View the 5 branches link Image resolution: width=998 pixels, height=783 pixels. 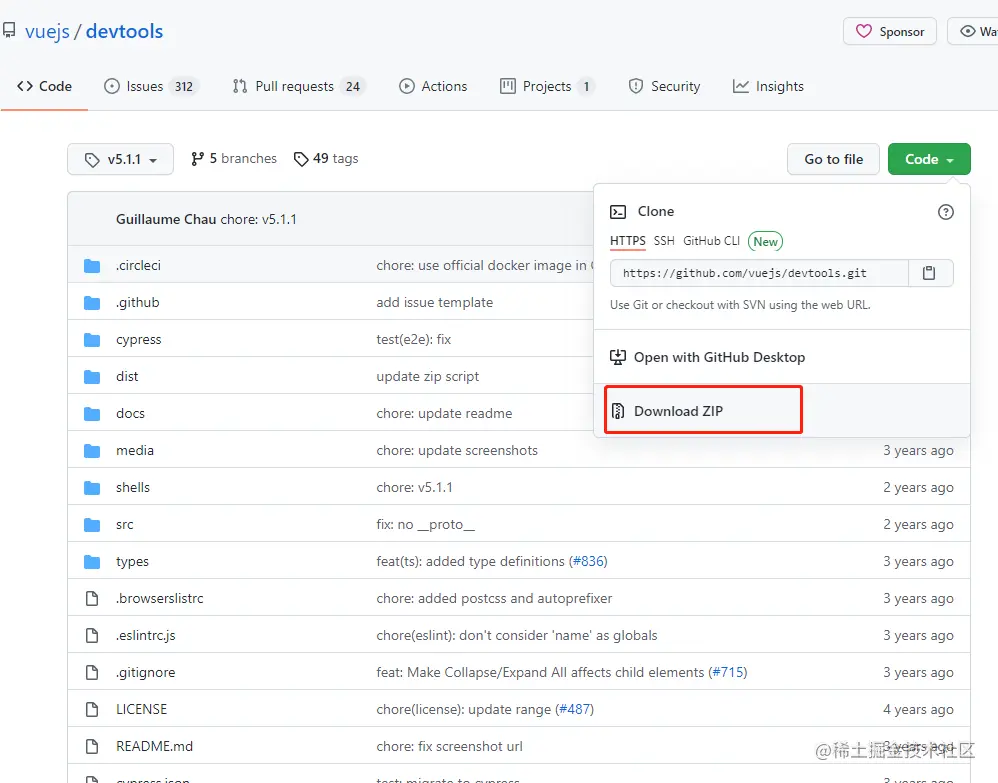(234, 159)
